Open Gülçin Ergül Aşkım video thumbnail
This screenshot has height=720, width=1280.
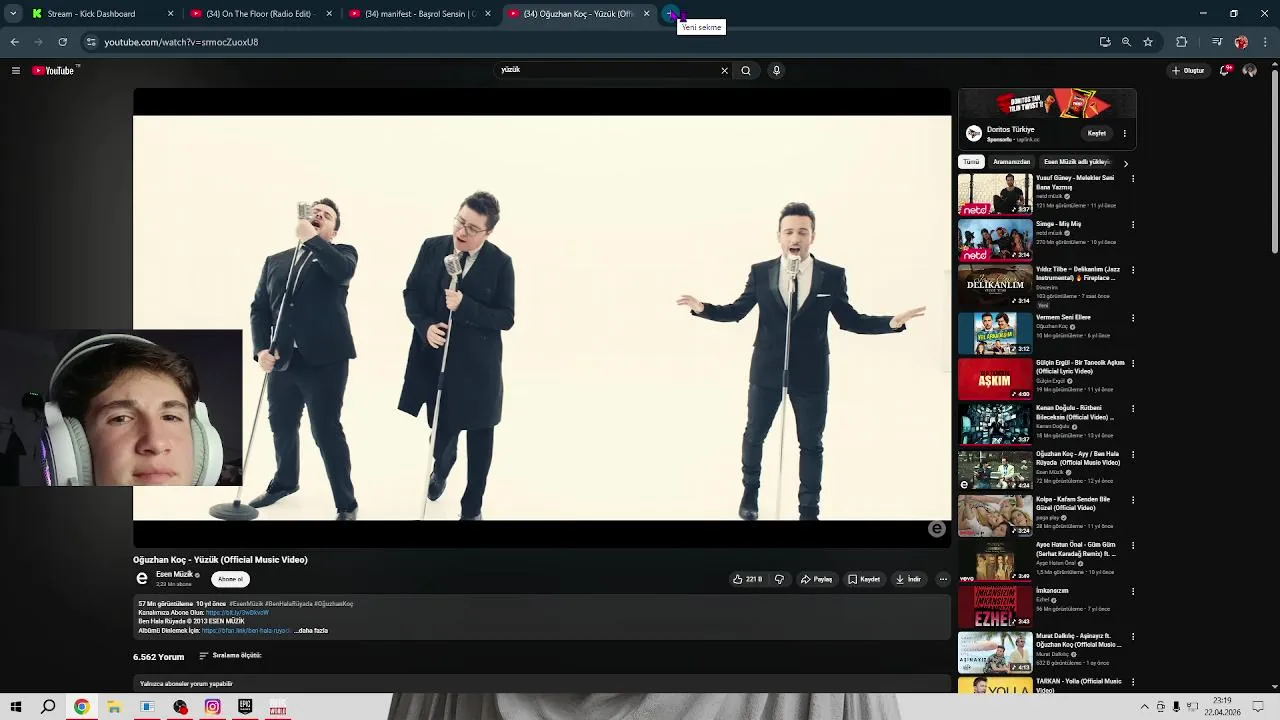[x=995, y=379]
